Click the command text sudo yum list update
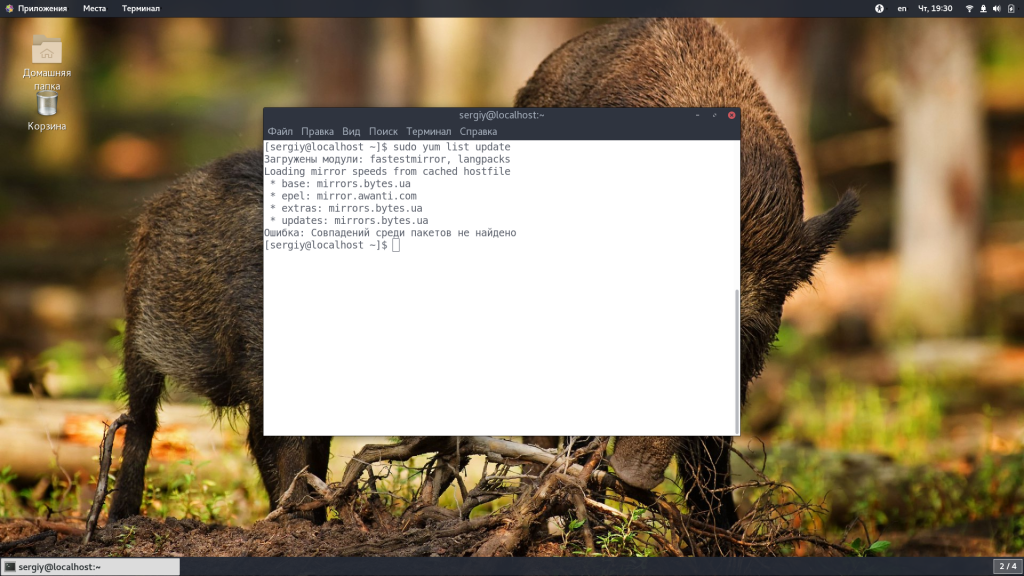Viewport: 1024px width, 576px height. coord(452,147)
